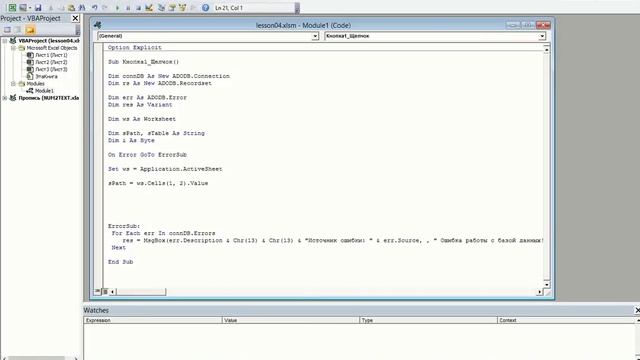The height and width of the screenshot is (360, 640).
Task: Select Лист3 (Лист3) in project tree
Action: (51, 69)
